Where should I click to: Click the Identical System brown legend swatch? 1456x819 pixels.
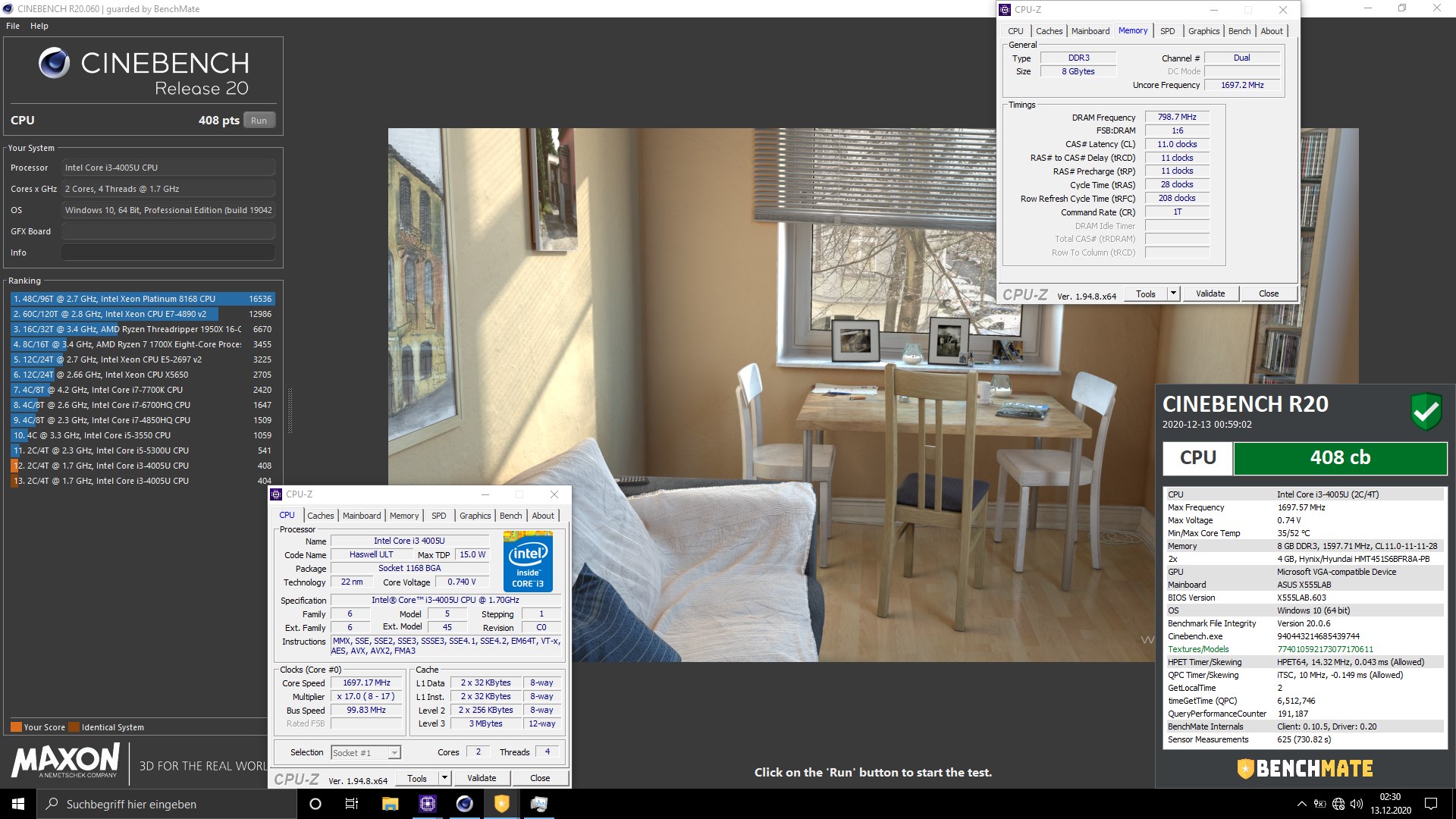(x=74, y=727)
